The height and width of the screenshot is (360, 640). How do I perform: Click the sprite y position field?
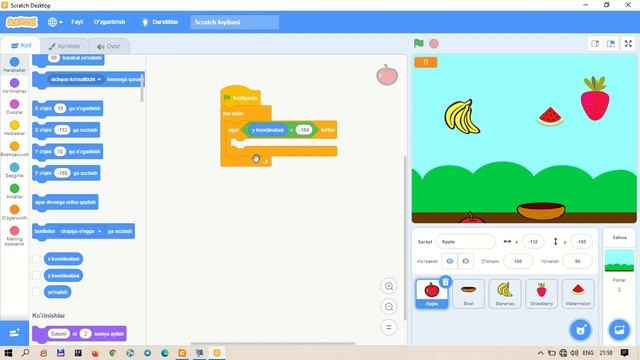pyautogui.click(x=581, y=242)
